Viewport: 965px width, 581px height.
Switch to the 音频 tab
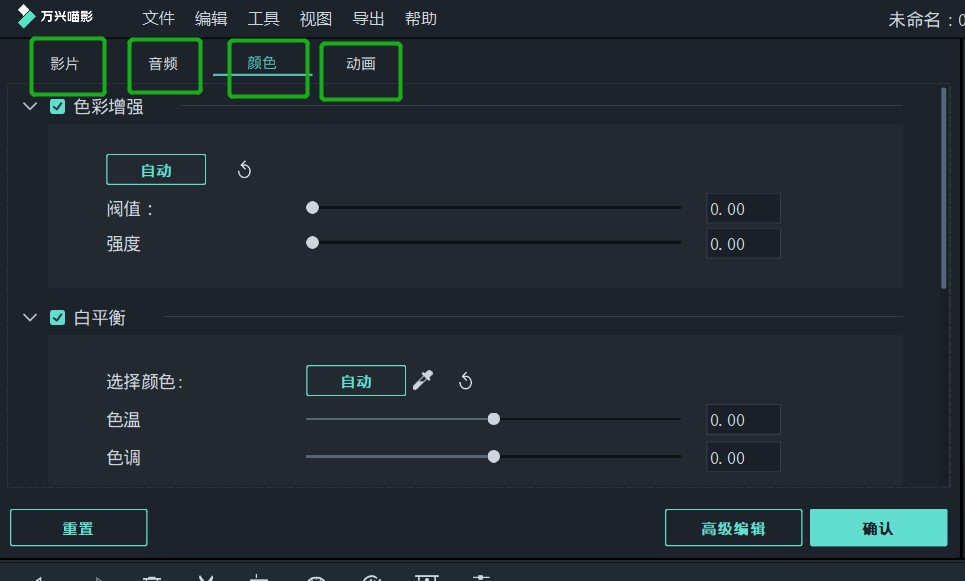click(x=163, y=64)
